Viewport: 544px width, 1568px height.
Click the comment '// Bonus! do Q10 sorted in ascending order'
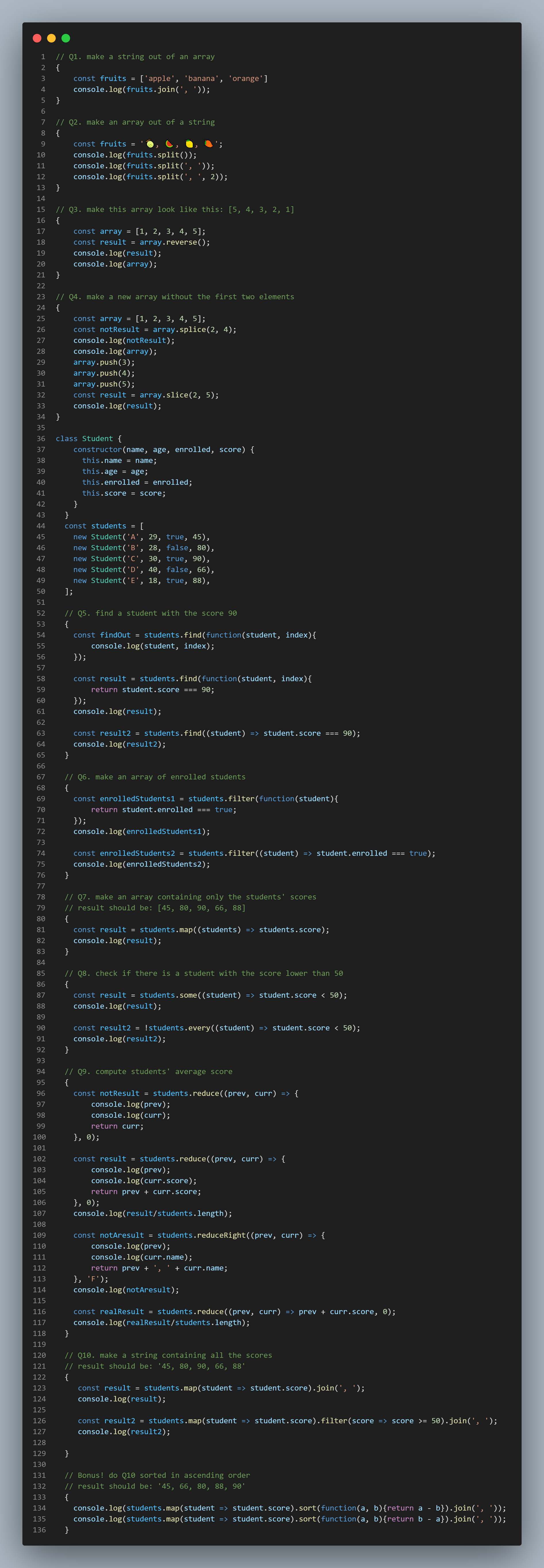157,1476
